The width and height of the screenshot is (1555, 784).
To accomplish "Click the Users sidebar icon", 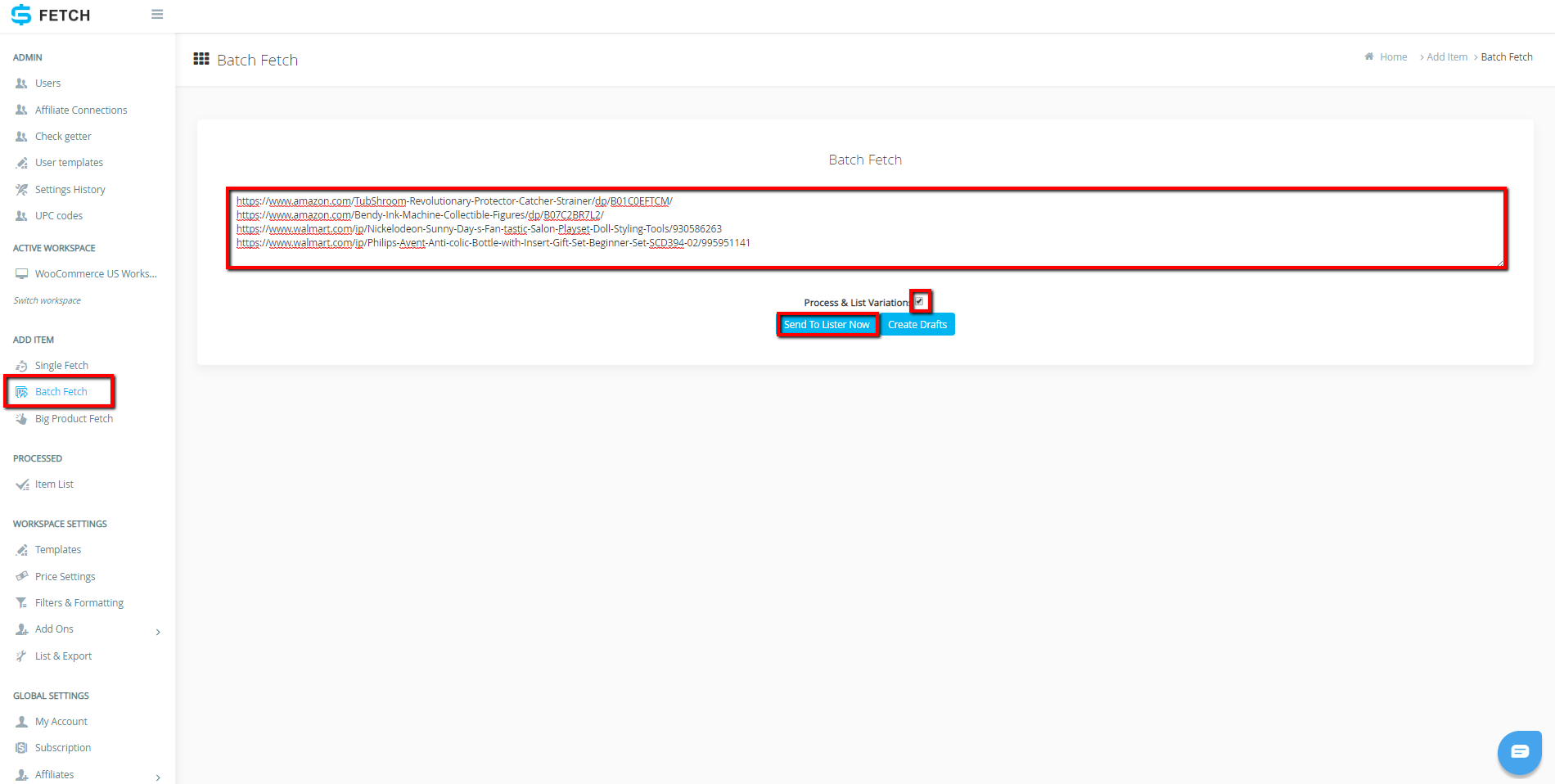I will pos(21,83).
